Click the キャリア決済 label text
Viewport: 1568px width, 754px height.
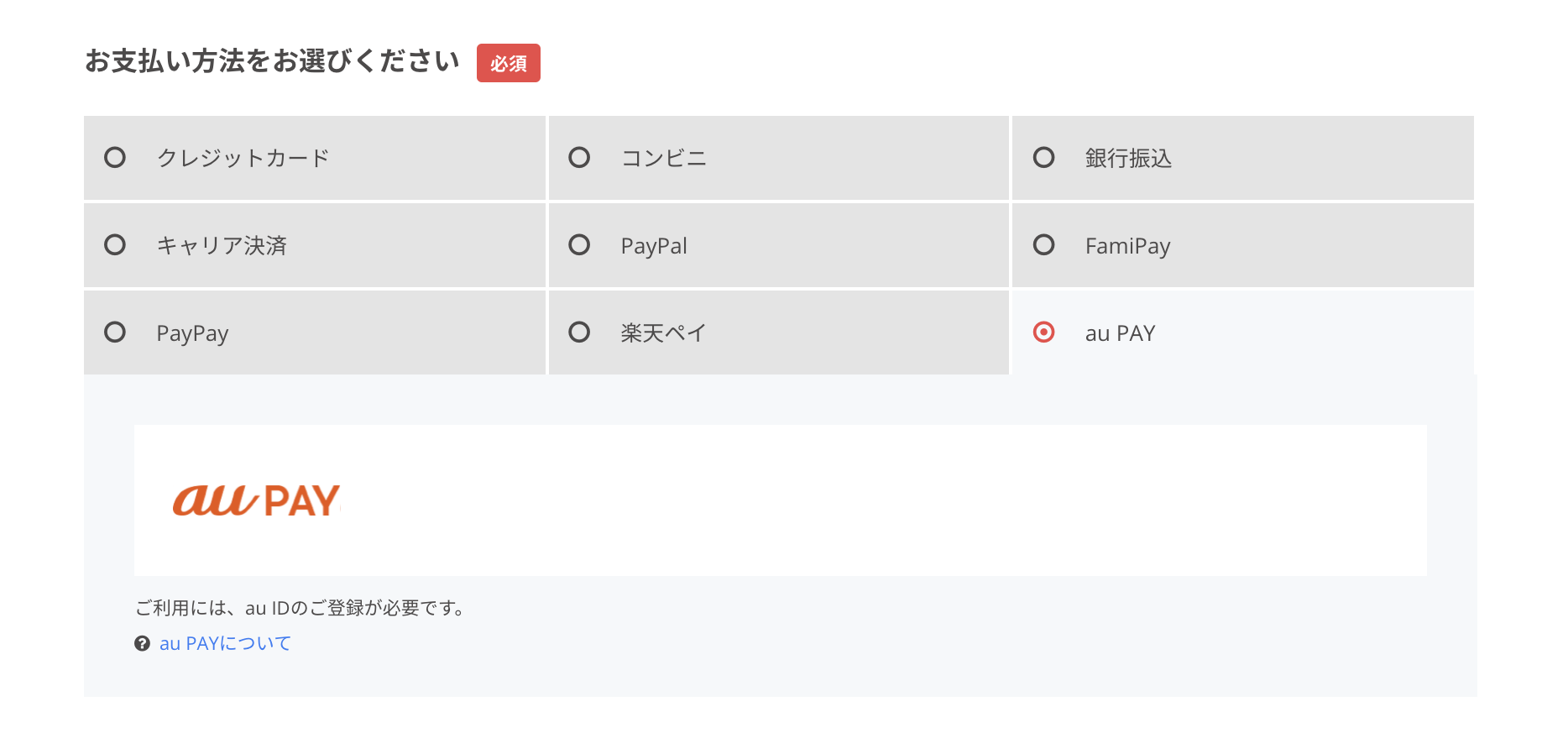222,245
